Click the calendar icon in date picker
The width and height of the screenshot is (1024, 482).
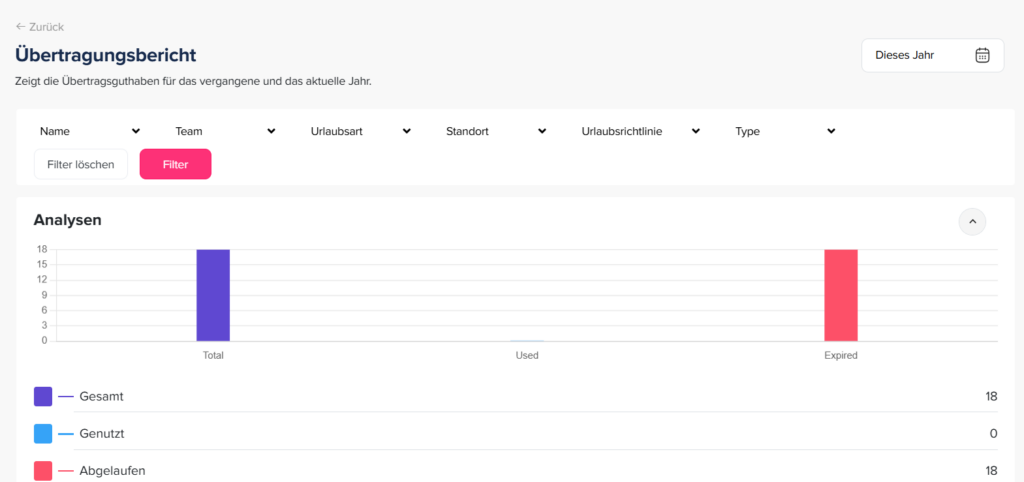click(982, 55)
